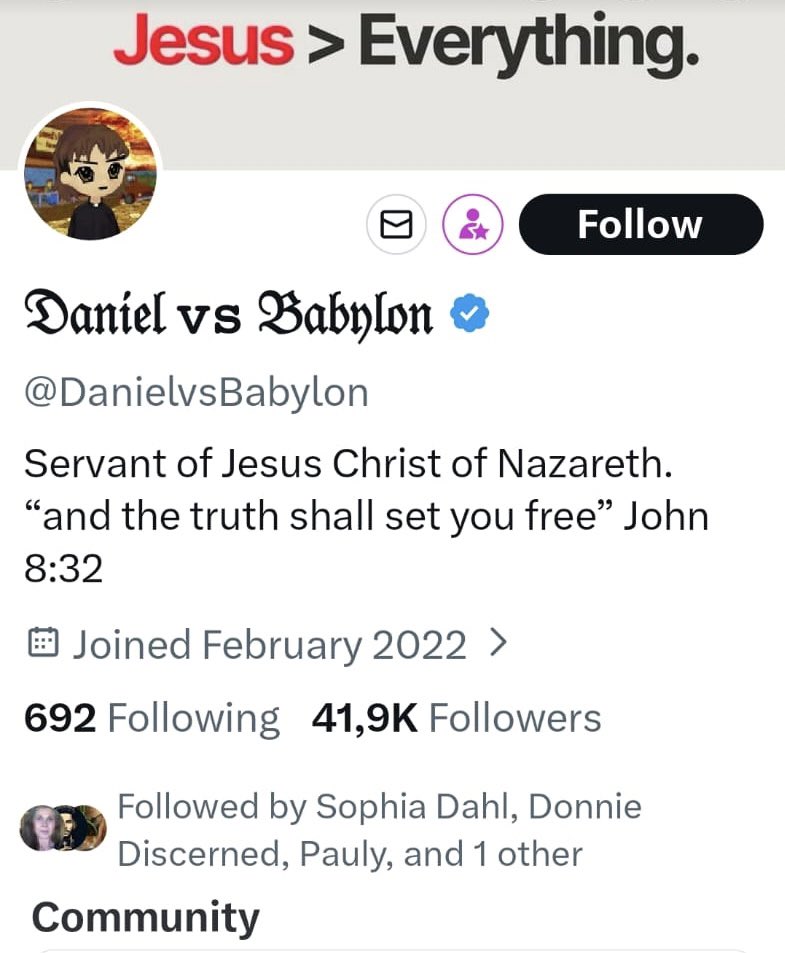Open the Community section heading
This screenshot has width=785, height=953.
click(x=145, y=917)
